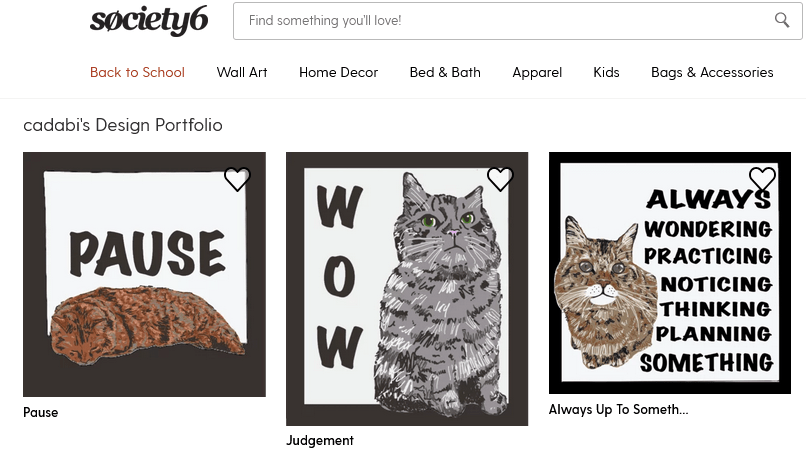Open the Wall Art category

pos(242,72)
